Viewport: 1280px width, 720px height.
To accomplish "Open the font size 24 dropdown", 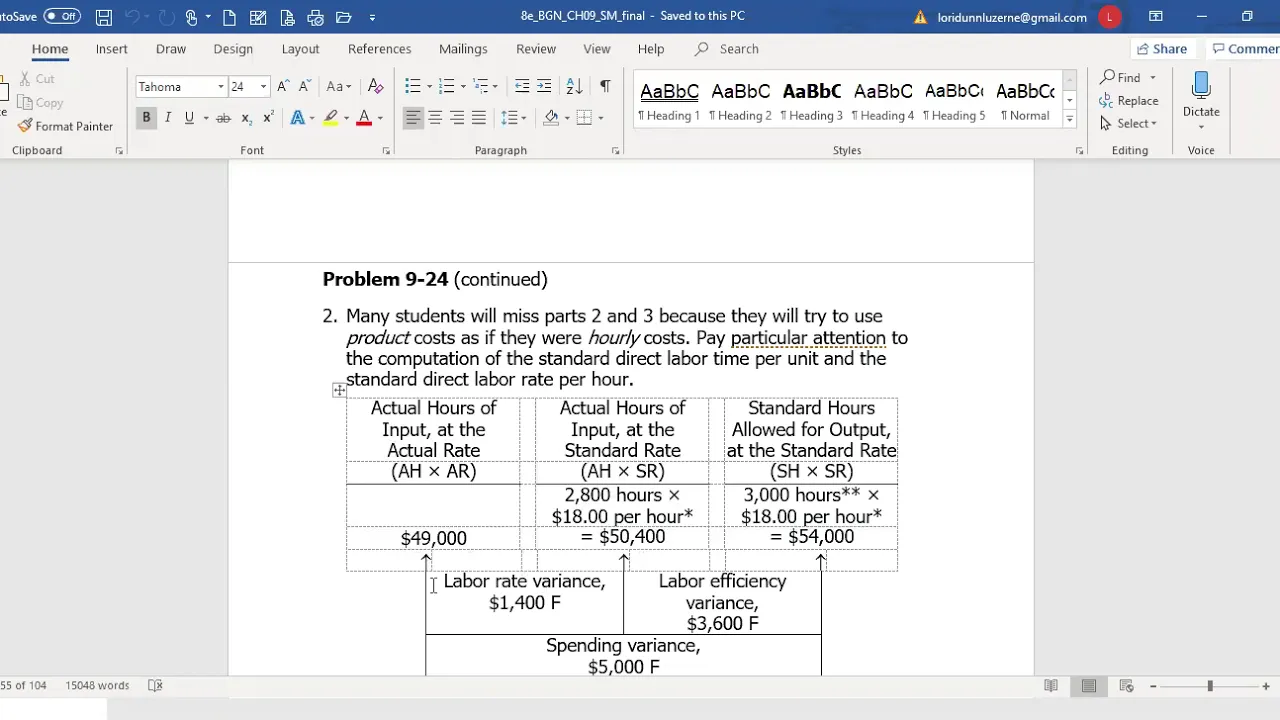I will click(263, 87).
